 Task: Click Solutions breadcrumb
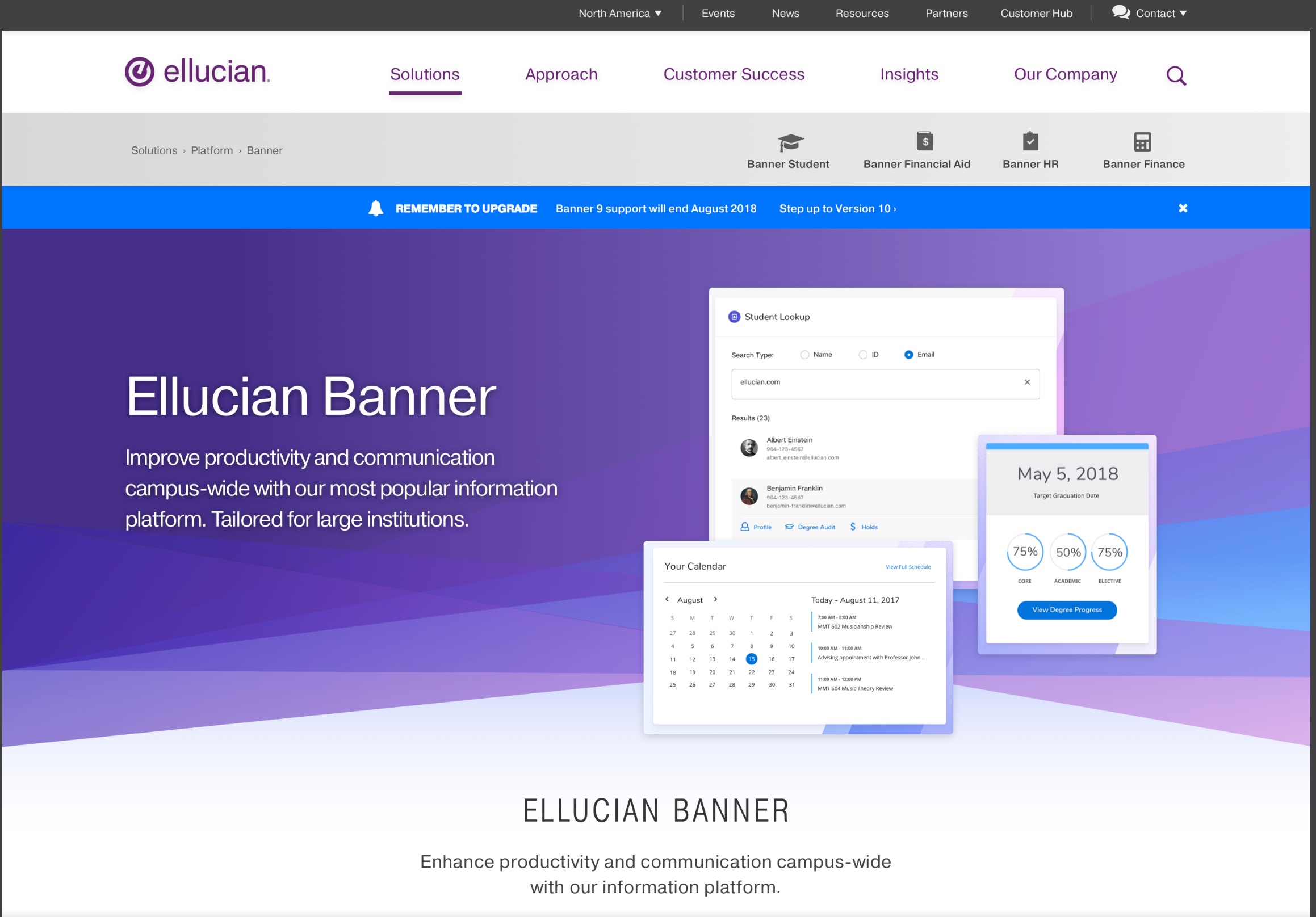coord(154,150)
